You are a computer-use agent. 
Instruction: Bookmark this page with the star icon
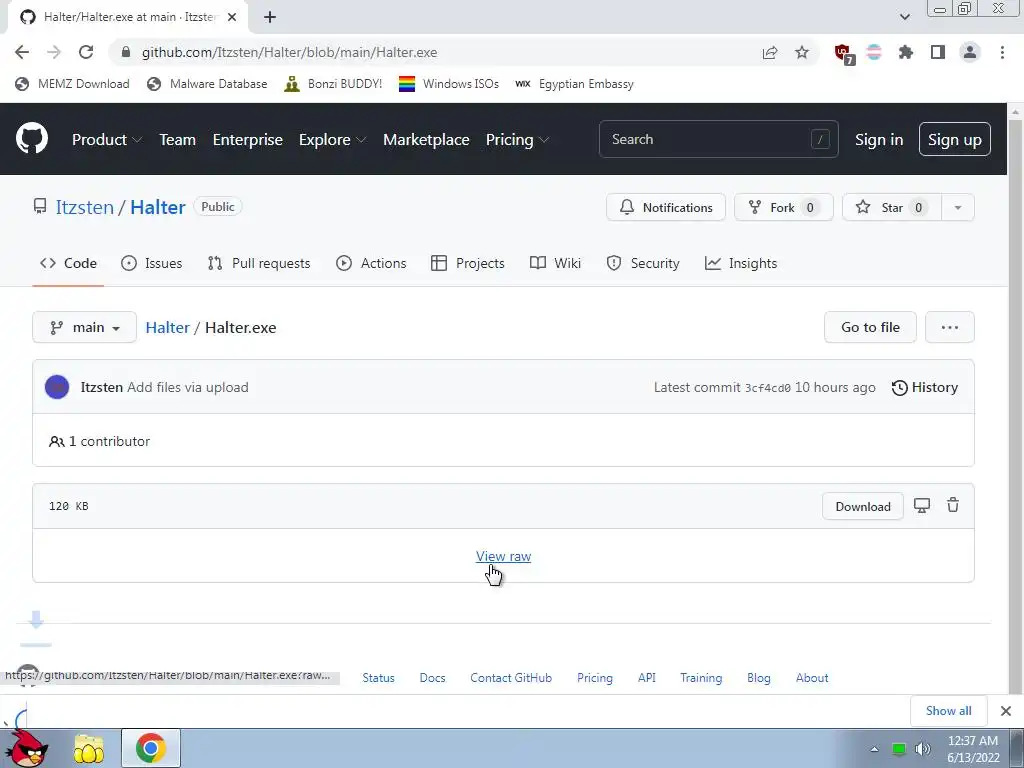pos(802,52)
